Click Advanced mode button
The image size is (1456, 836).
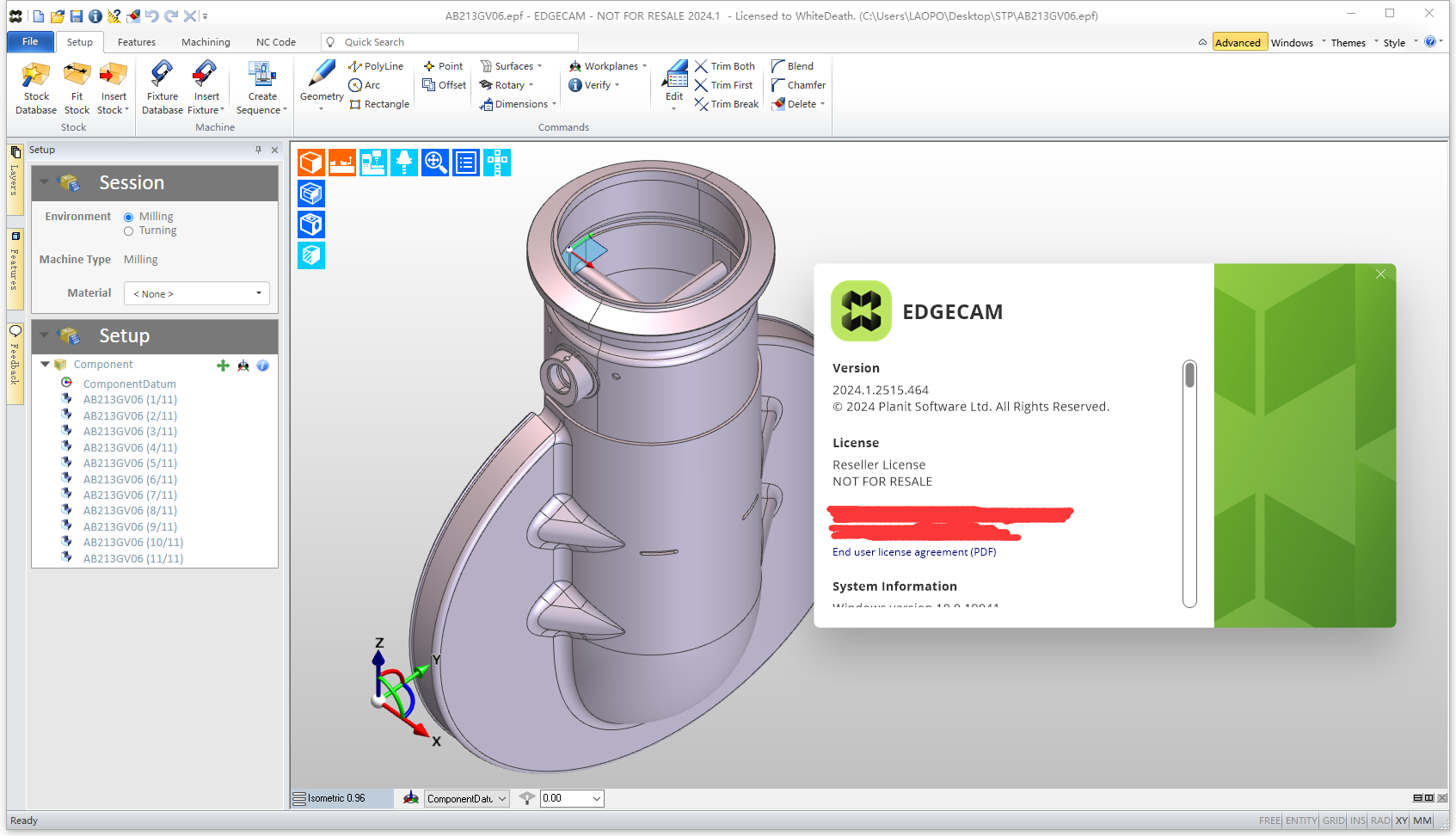click(x=1238, y=43)
